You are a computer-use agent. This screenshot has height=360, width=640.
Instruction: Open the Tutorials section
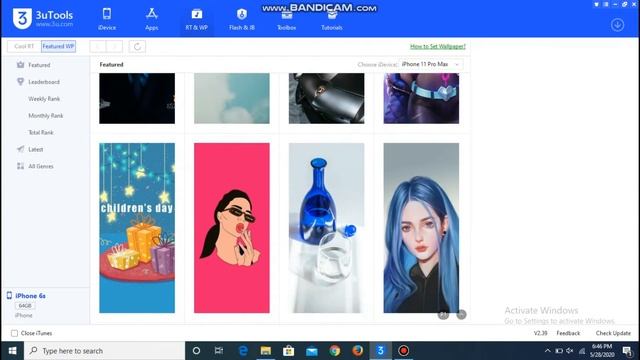(332, 19)
